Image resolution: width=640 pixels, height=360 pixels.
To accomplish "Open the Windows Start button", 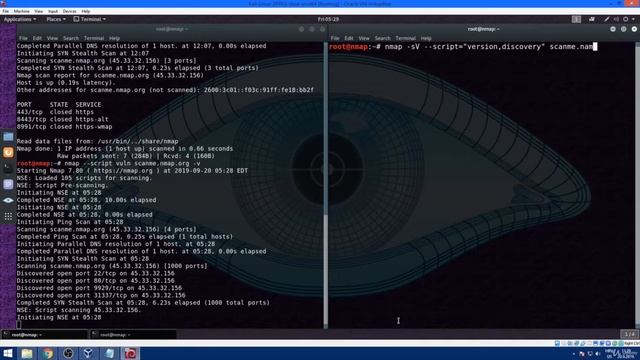I will point(7,353).
